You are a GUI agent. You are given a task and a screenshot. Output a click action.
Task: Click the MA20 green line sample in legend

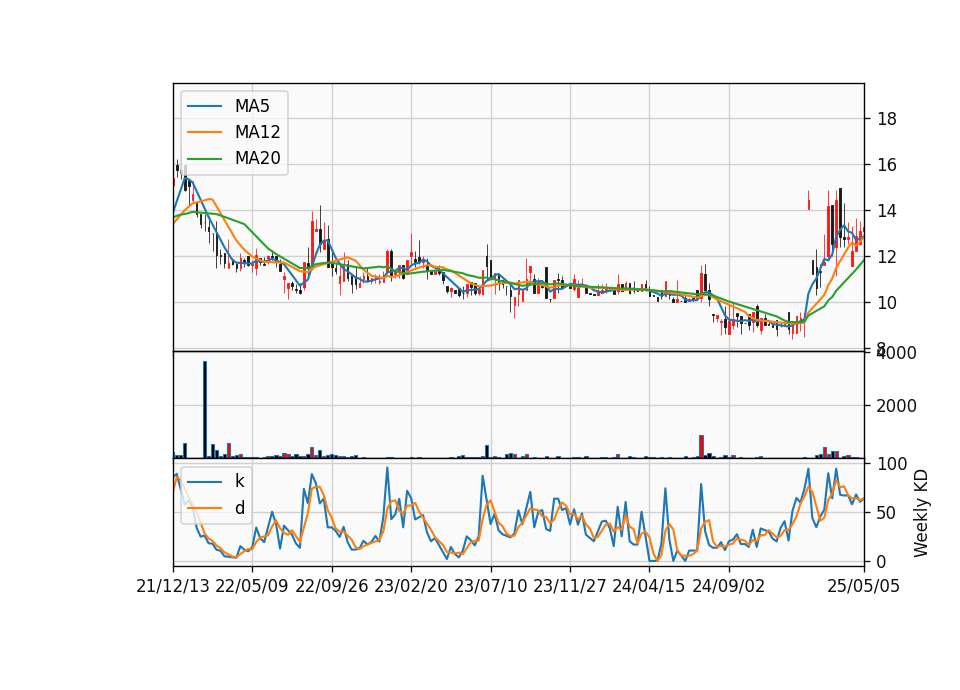[204, 159]
